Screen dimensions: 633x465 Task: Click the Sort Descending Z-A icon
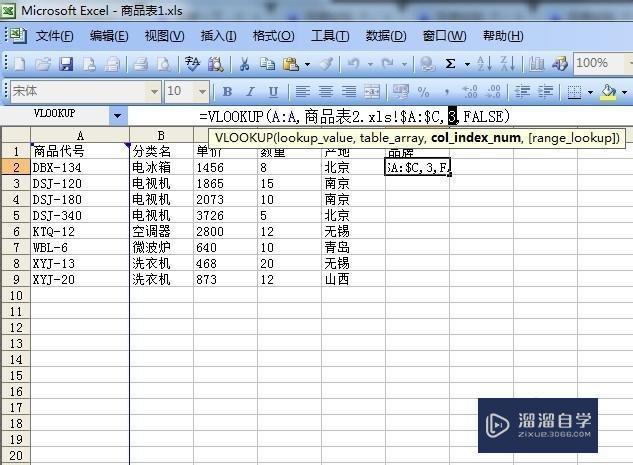[x=507, y=64]
